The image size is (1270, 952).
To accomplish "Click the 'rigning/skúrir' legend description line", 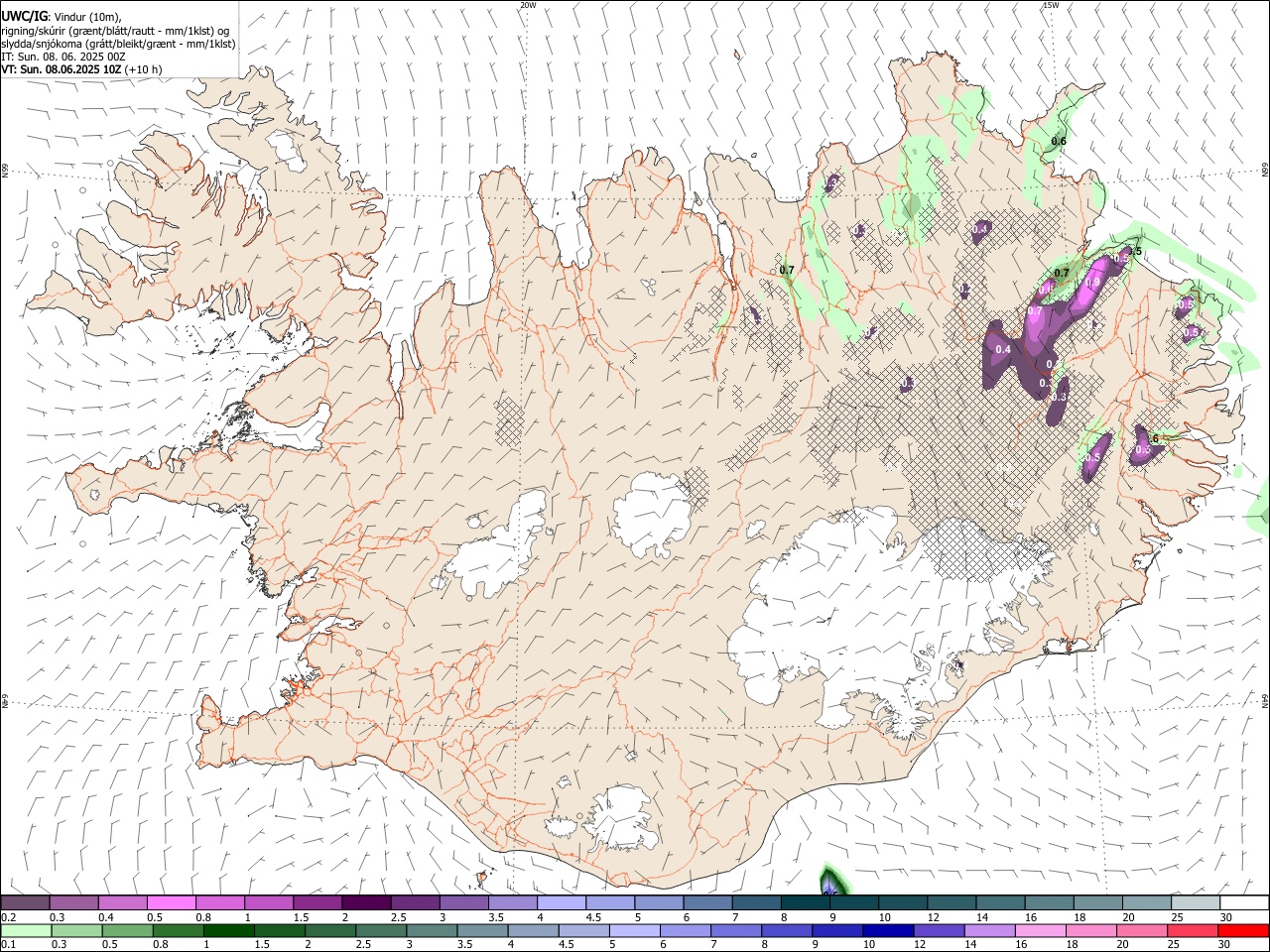I will pyautogui.click(x=115, y=31).
